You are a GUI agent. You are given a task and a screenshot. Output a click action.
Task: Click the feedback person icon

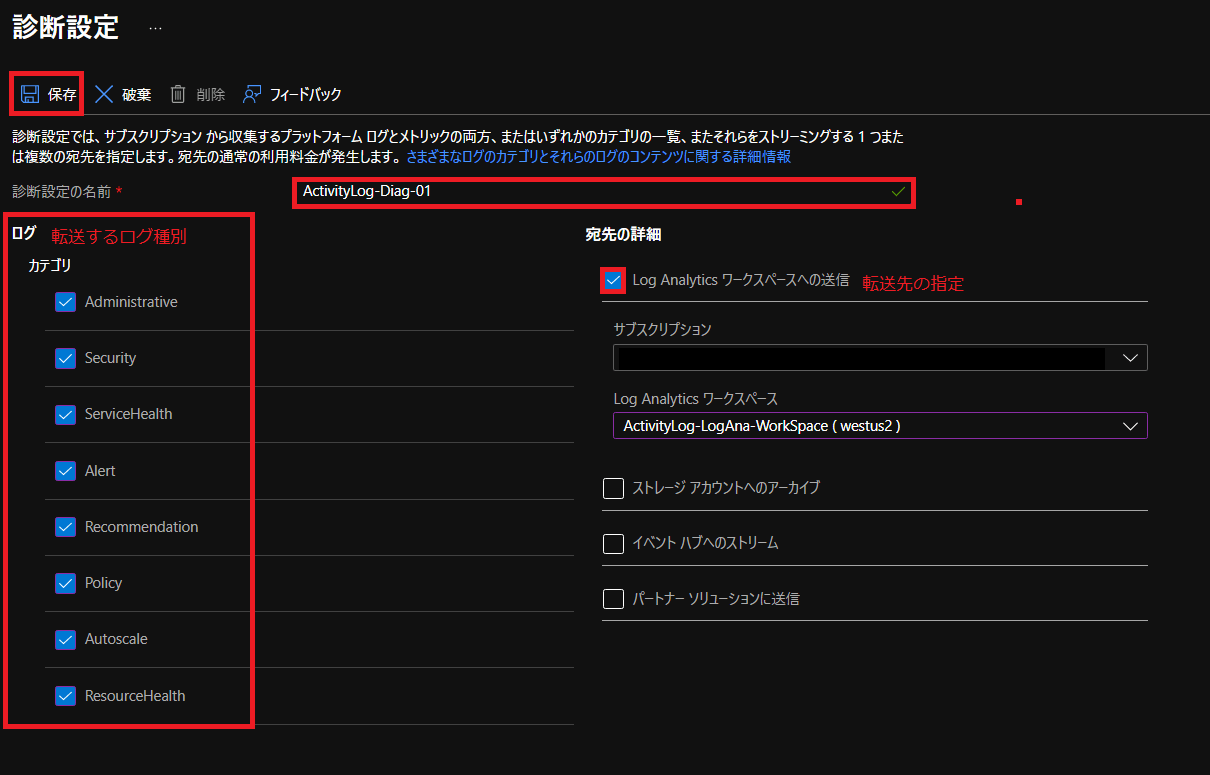point(252,95)
